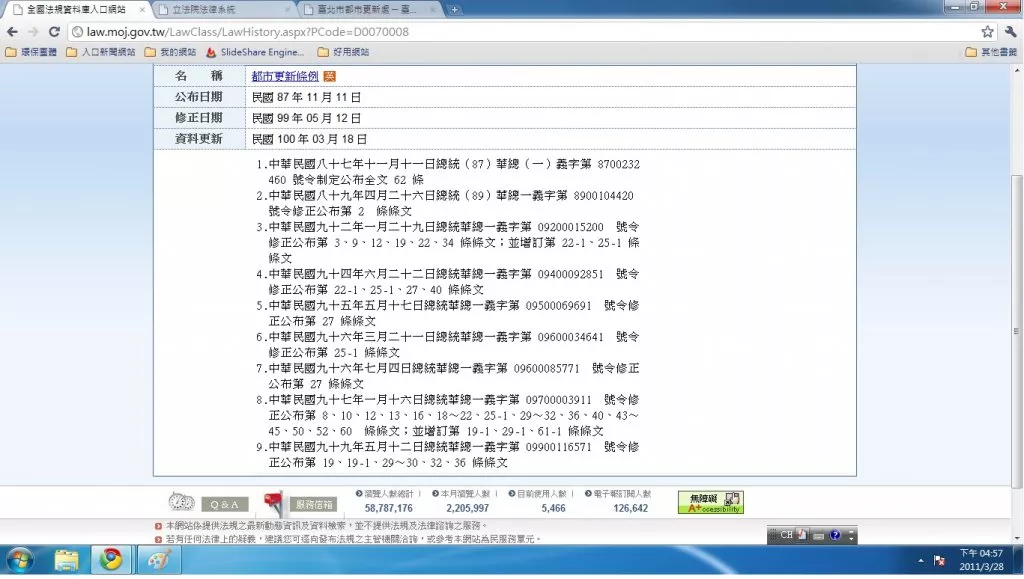The height and width of the screenshot is (579, 1024).
Task: Click the 民國 100 年 03 月 18 日 date
Action: [x=310, y=139]
